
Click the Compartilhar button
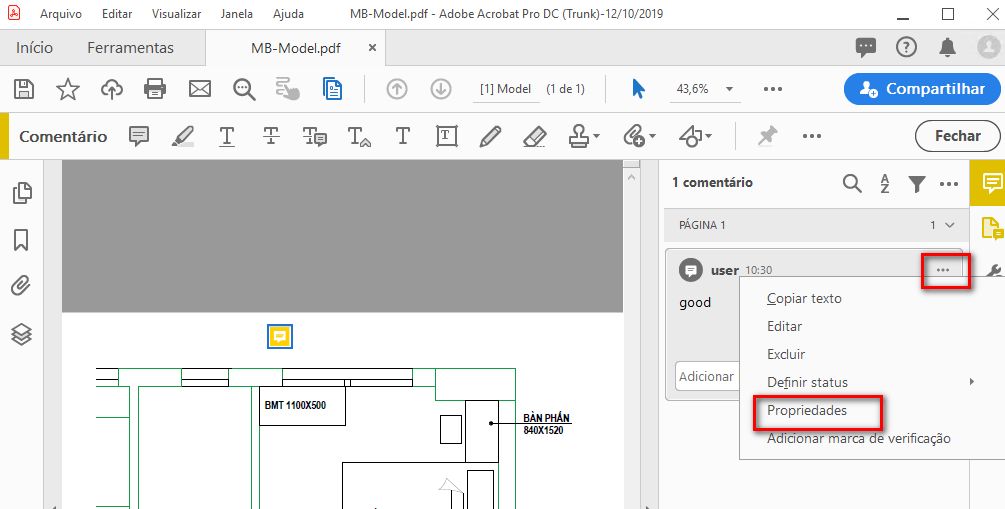pos(921,89)
